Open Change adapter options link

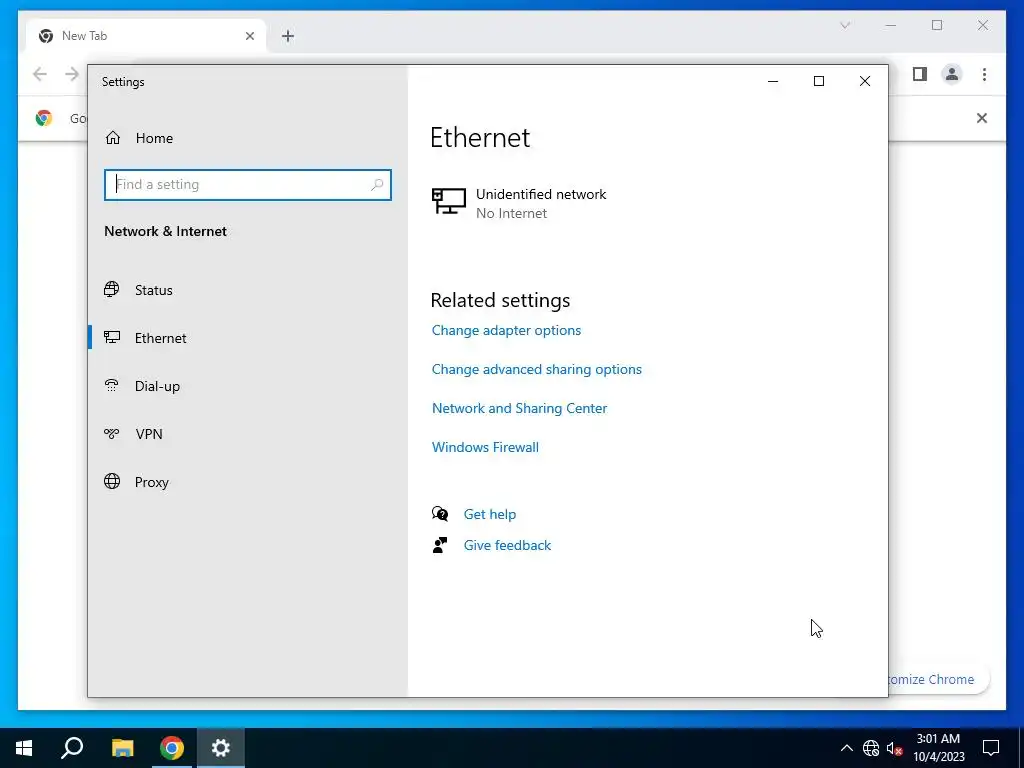[506, 330]
